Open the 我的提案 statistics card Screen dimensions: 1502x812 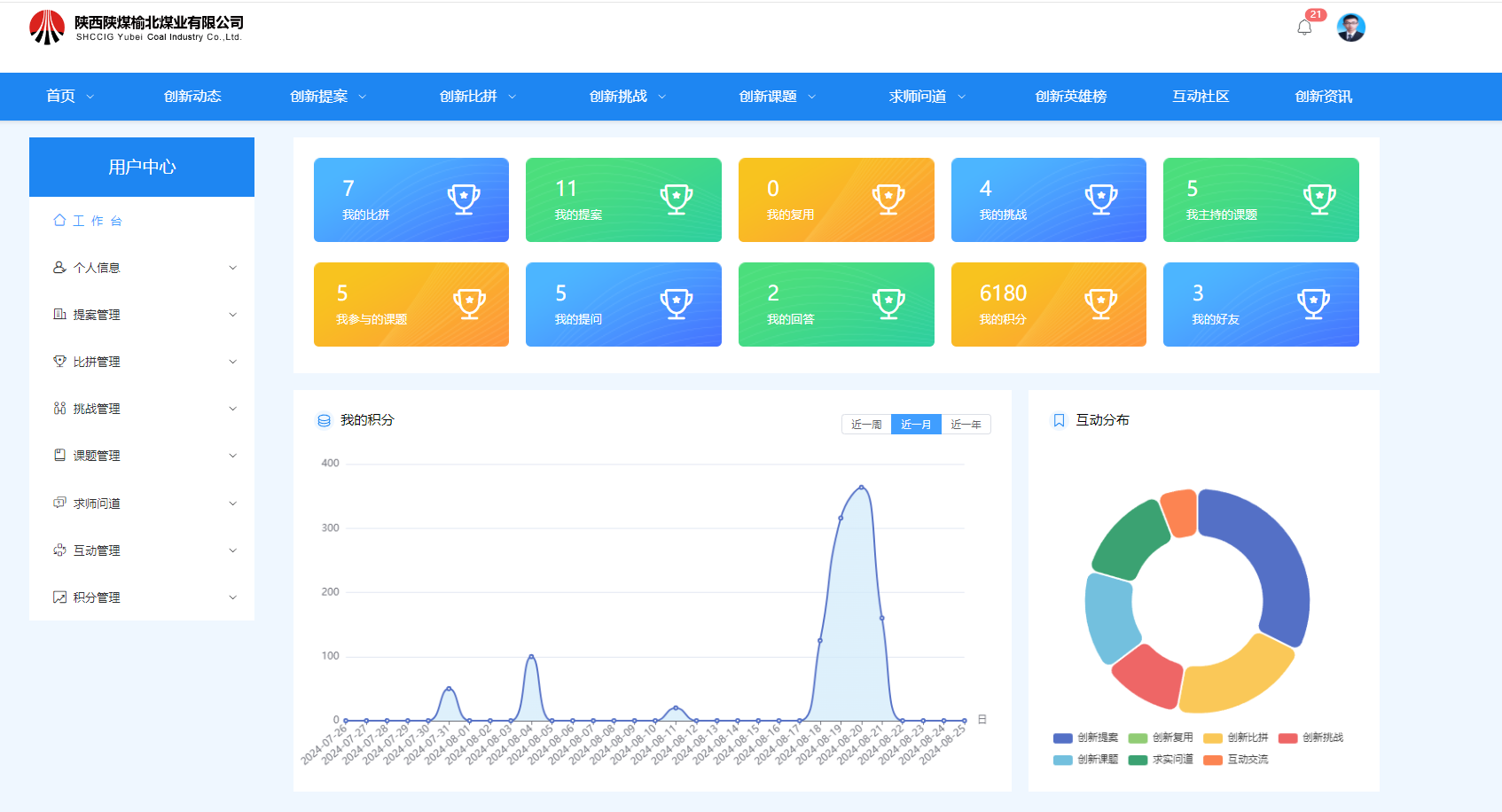tap(623, 200)
